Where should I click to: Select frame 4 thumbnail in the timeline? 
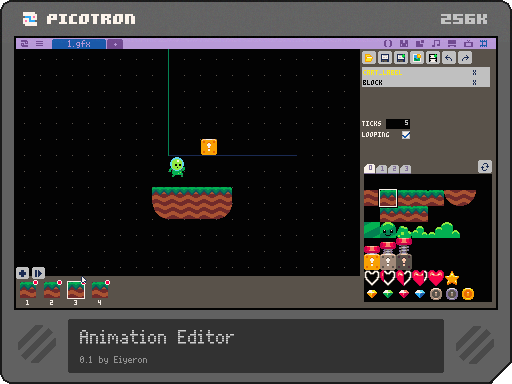(x=100, y=290)
